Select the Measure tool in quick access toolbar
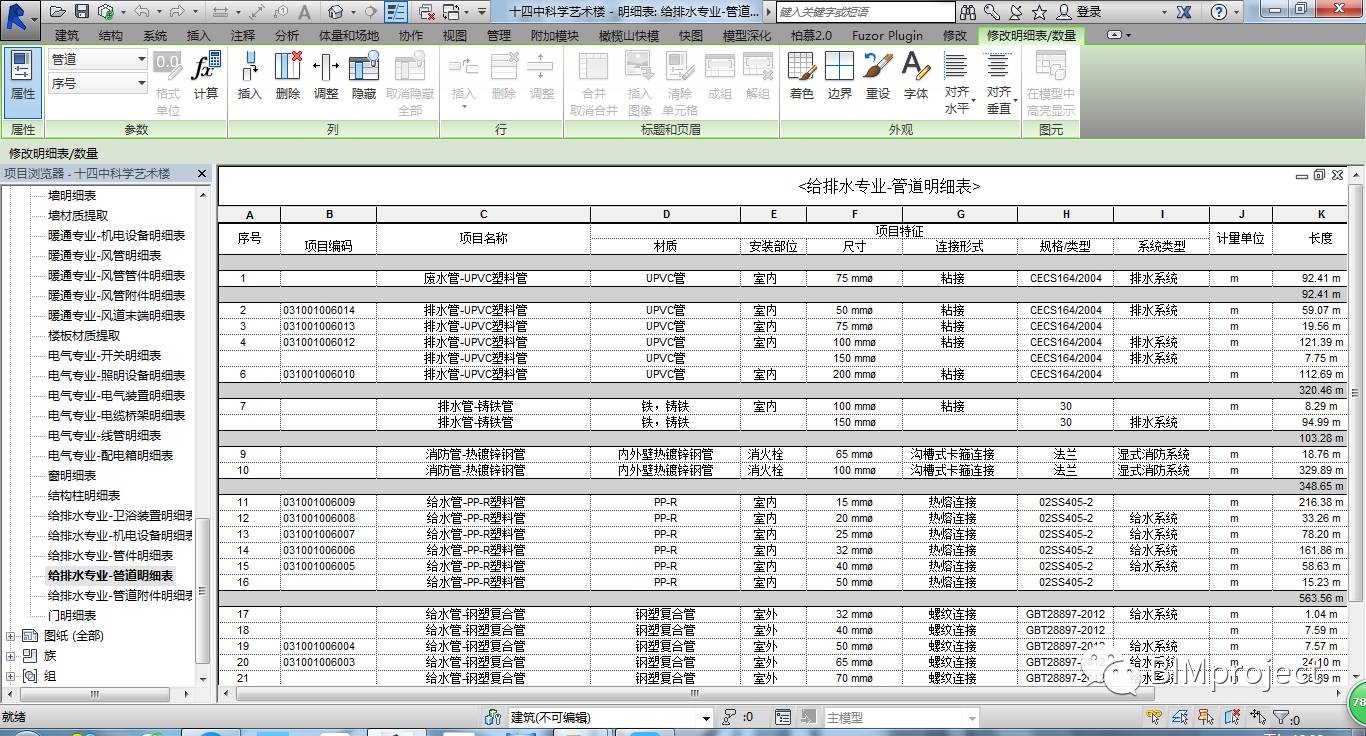1366x736 pixels. [x=221, y=12]
